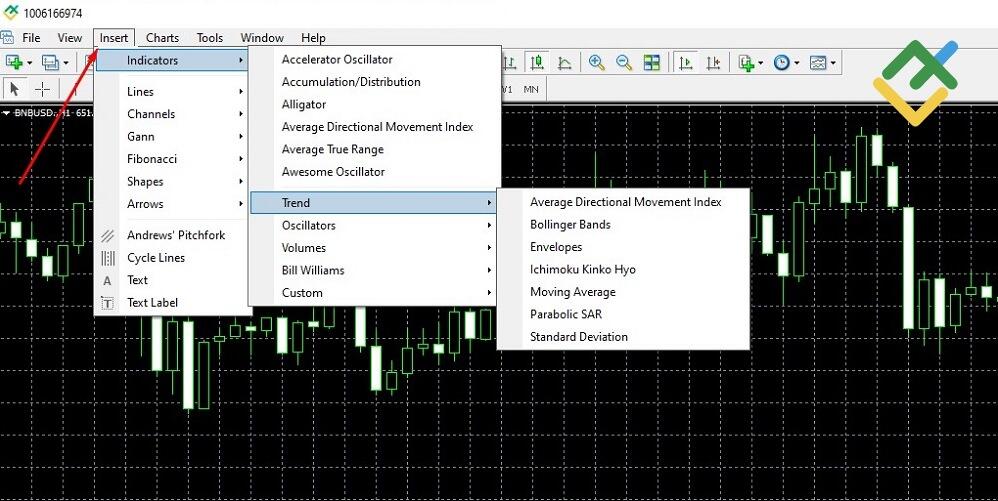998x501 pixels.
Task: Click the Text Label 'T' icon
Action: click(x=108, y=303)
